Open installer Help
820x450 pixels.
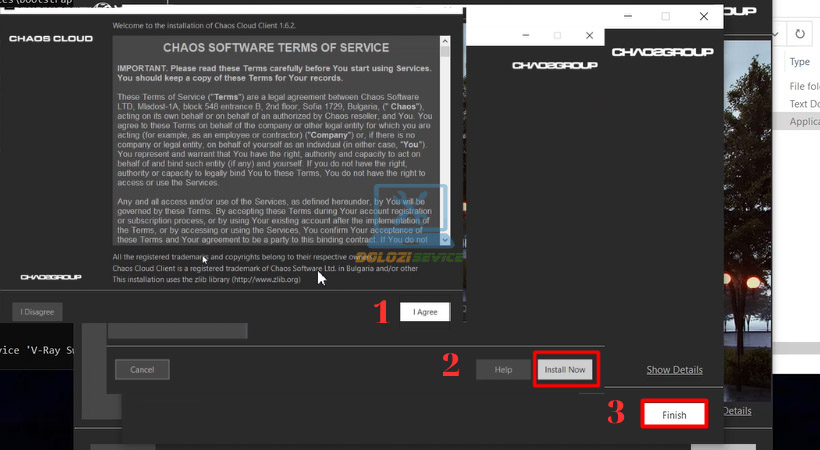(503, 370)
